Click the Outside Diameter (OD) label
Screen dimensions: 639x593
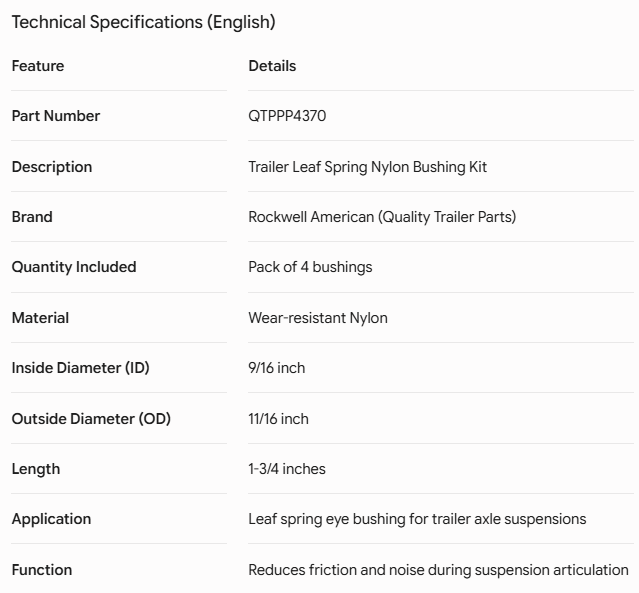(x=91, y=419)
